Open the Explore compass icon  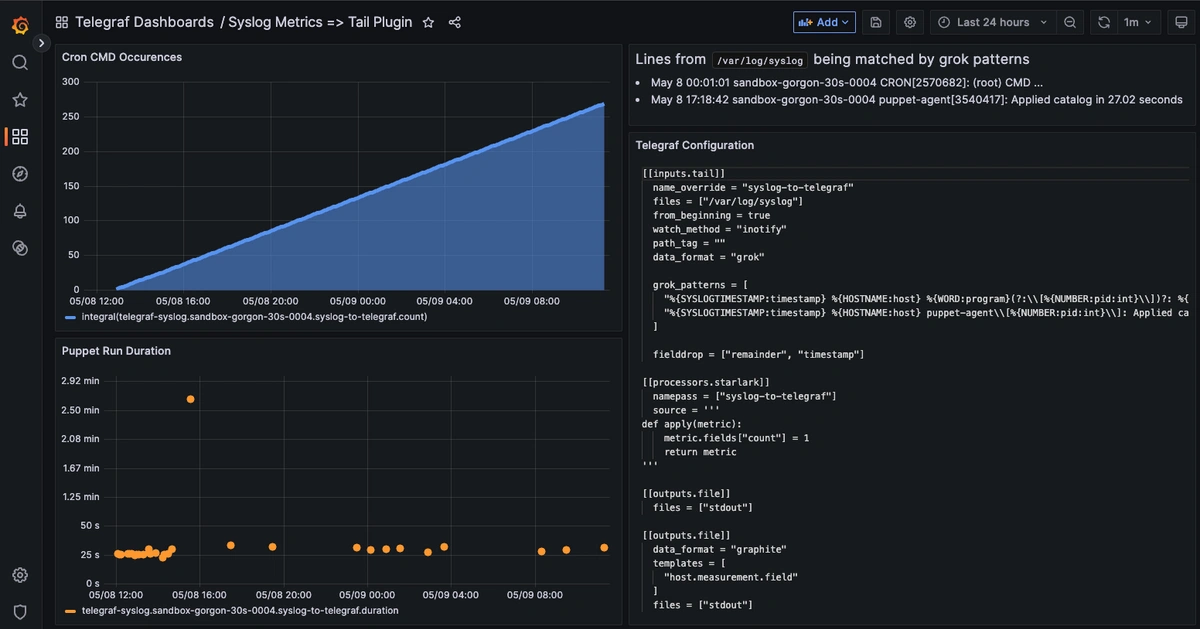20,174
